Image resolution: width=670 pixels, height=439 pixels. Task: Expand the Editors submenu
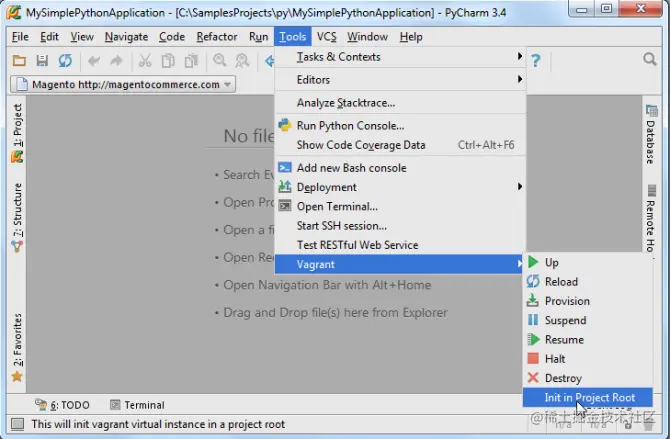[x=400, y=80]
